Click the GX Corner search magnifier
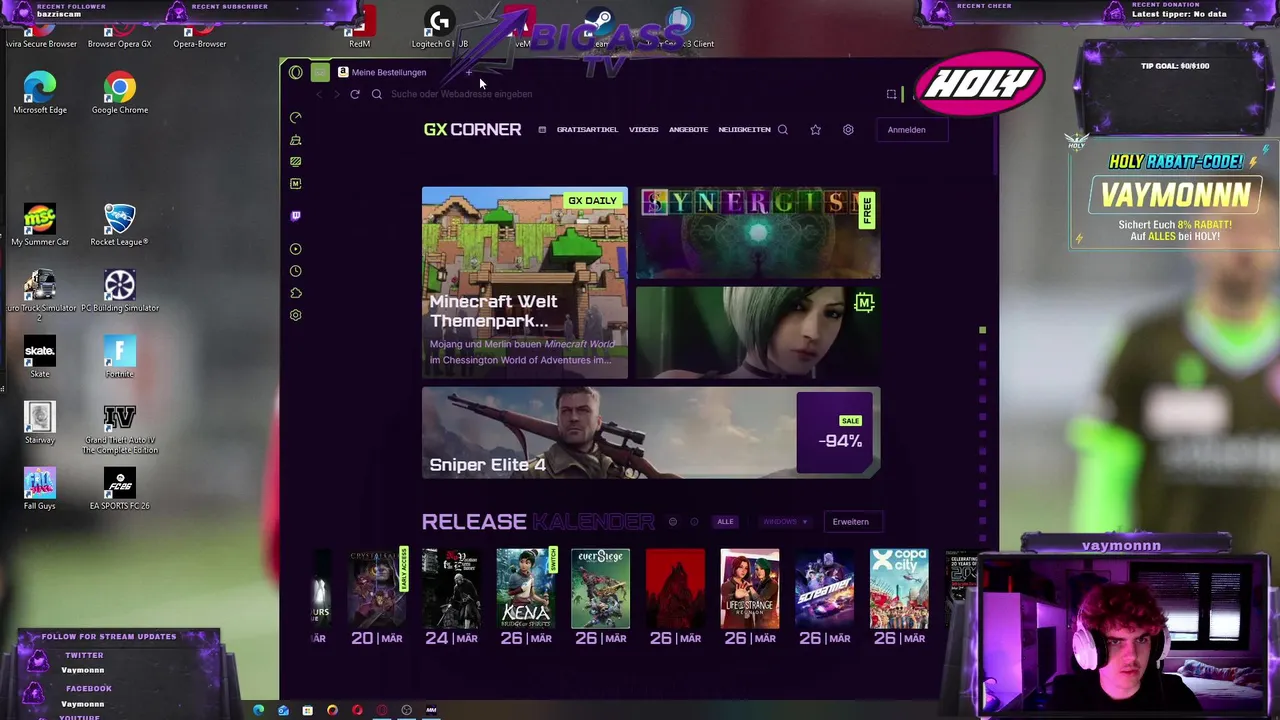The width and height of the screenshot is (1280, 720). [783, 130]
